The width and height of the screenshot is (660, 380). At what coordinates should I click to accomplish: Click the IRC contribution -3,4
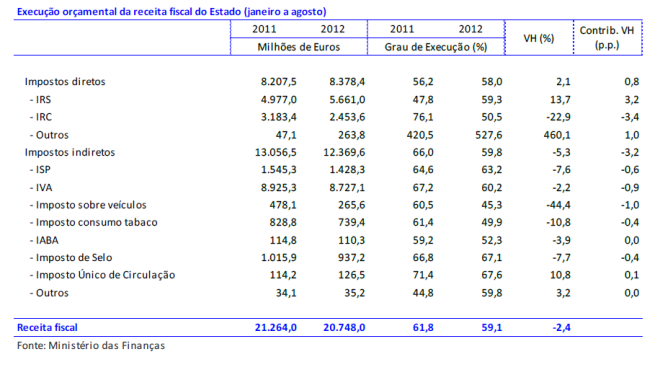coord(630,117)
